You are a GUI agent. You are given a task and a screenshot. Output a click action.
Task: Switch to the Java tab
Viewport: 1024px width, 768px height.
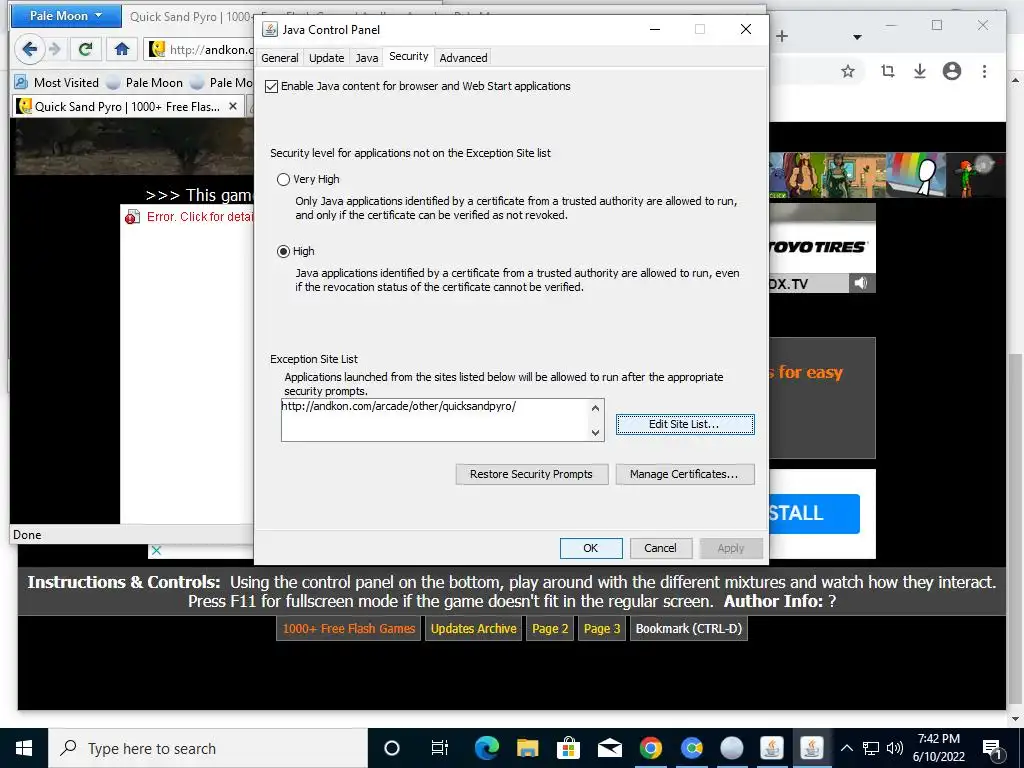pyautogui.click(x=366, y=57)
